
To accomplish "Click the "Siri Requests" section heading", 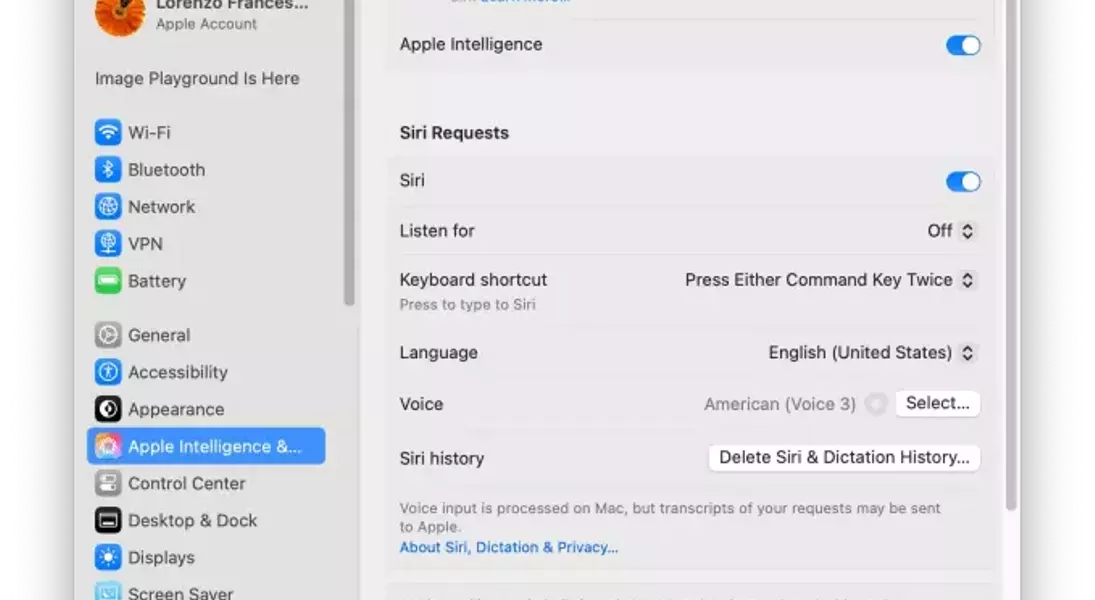I will (x=454, y=133).
